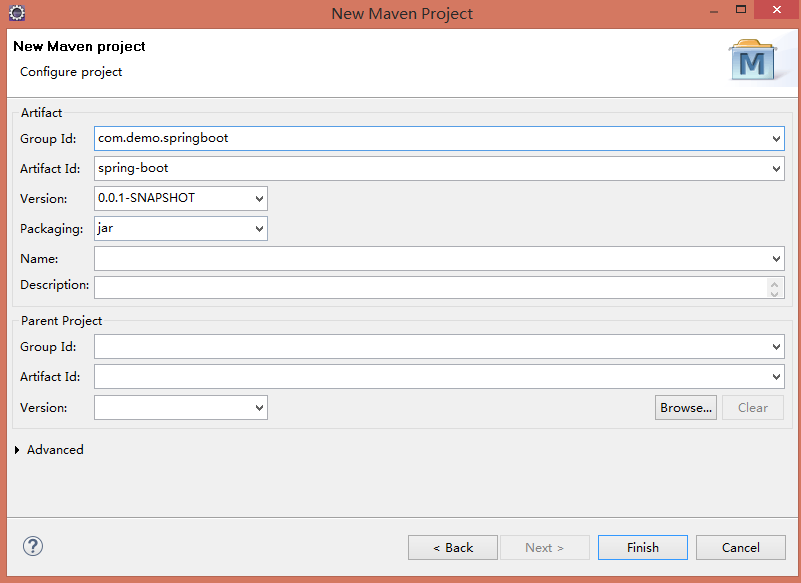Go back with the < Back button
This screenshot has width=801, height=583.
point(453,548)
